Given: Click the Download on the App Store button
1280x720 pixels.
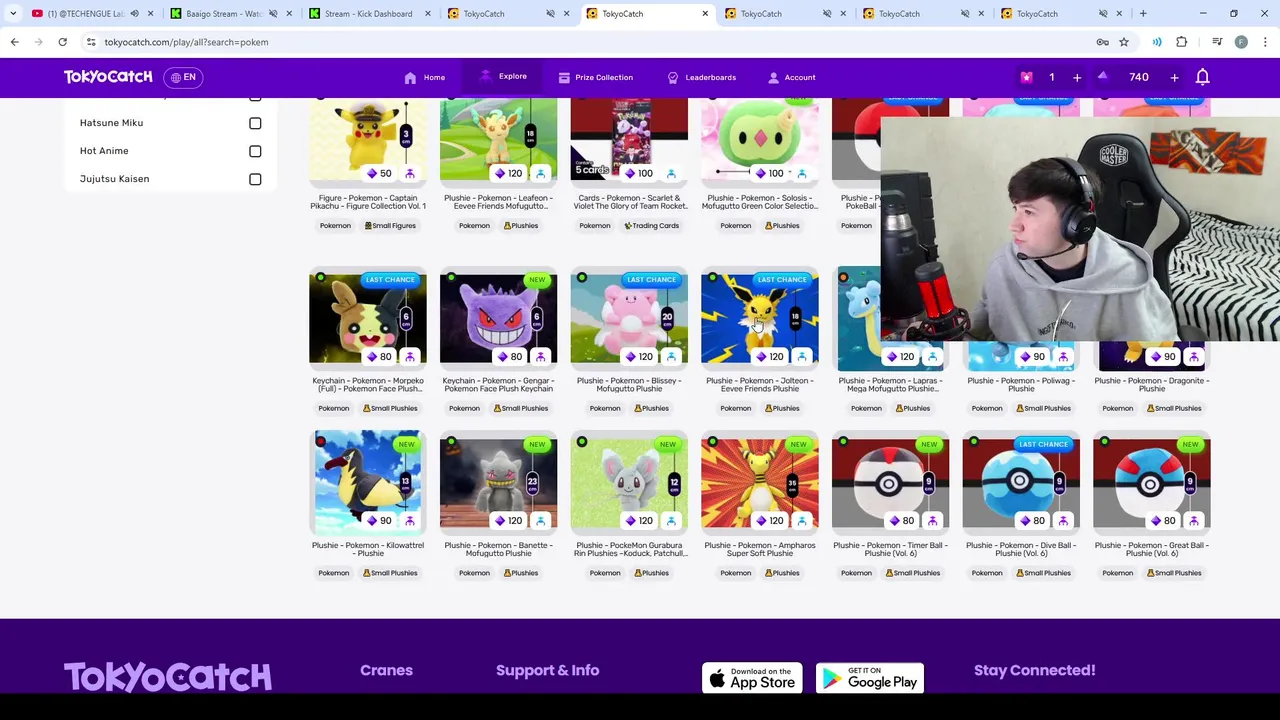Looking at the screenshot, I should tap(752, 678).
